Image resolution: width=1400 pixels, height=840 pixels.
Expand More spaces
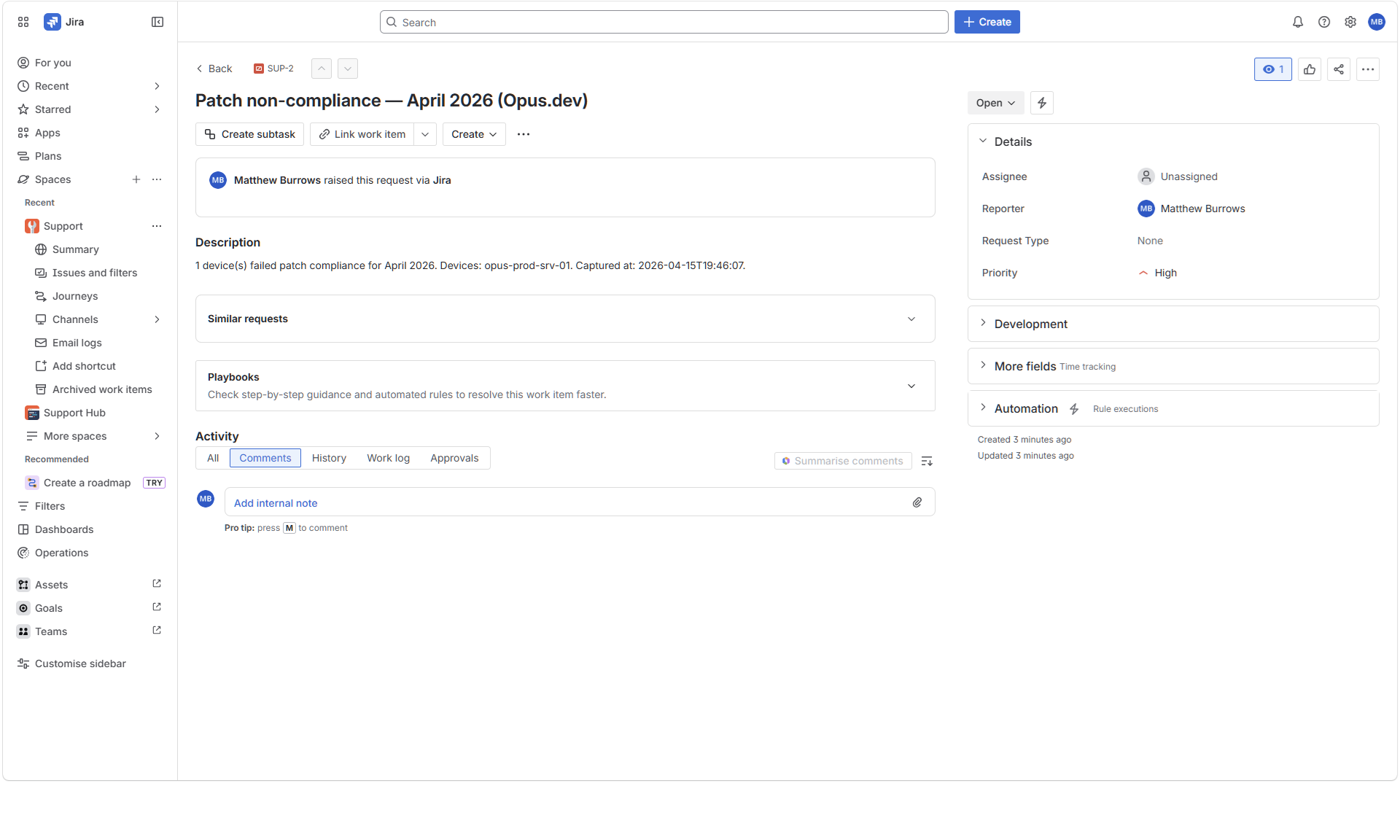[x=157, y=436]
